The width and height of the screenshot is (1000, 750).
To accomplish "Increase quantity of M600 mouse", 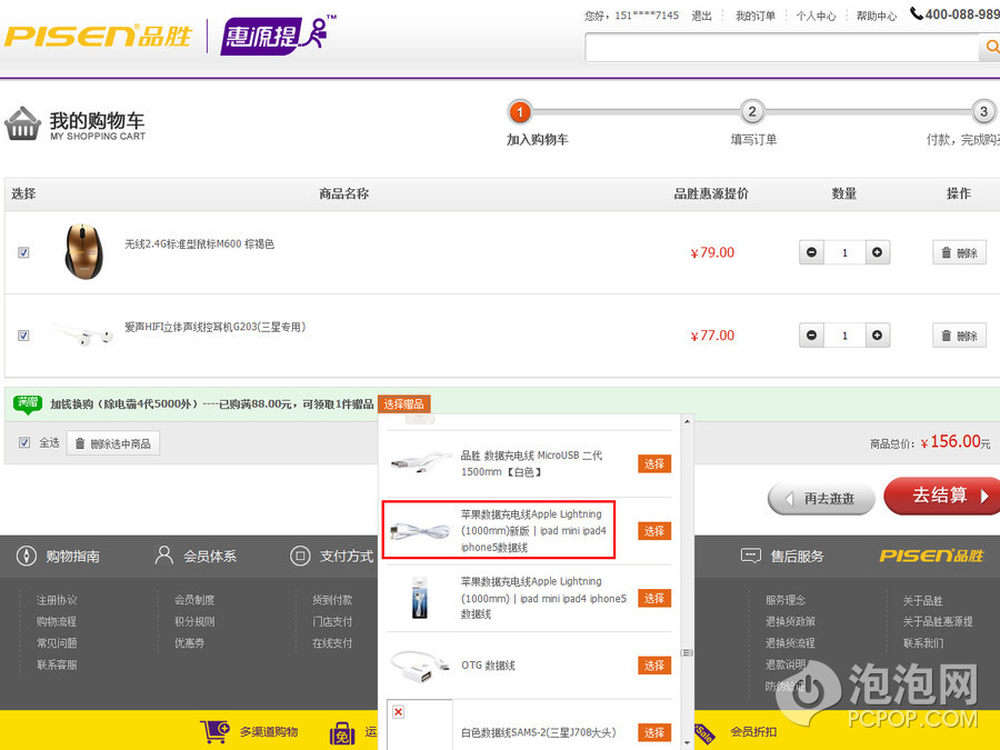I will tap(878, 253).
